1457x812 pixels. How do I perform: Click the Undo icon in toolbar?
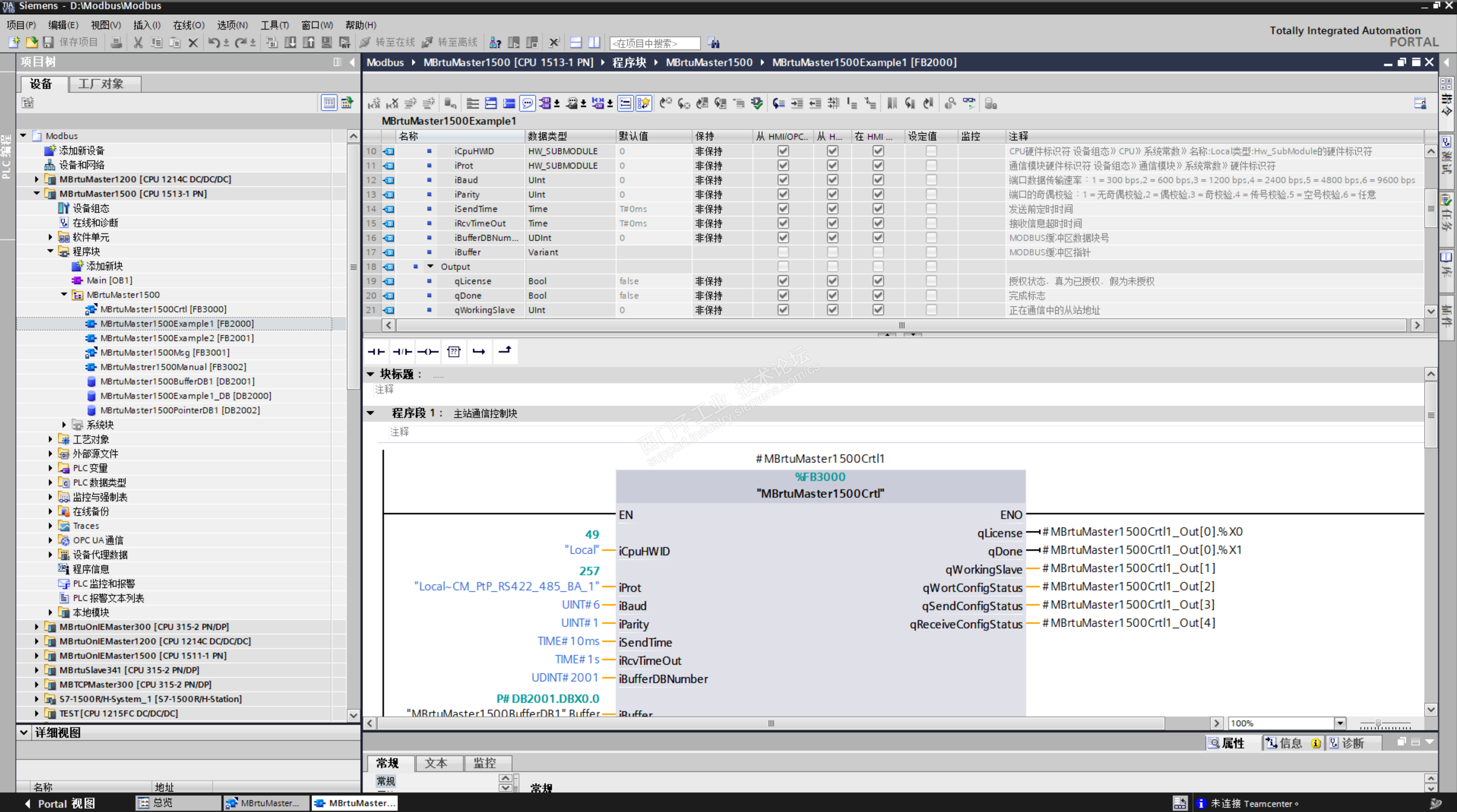coord(213,43)
